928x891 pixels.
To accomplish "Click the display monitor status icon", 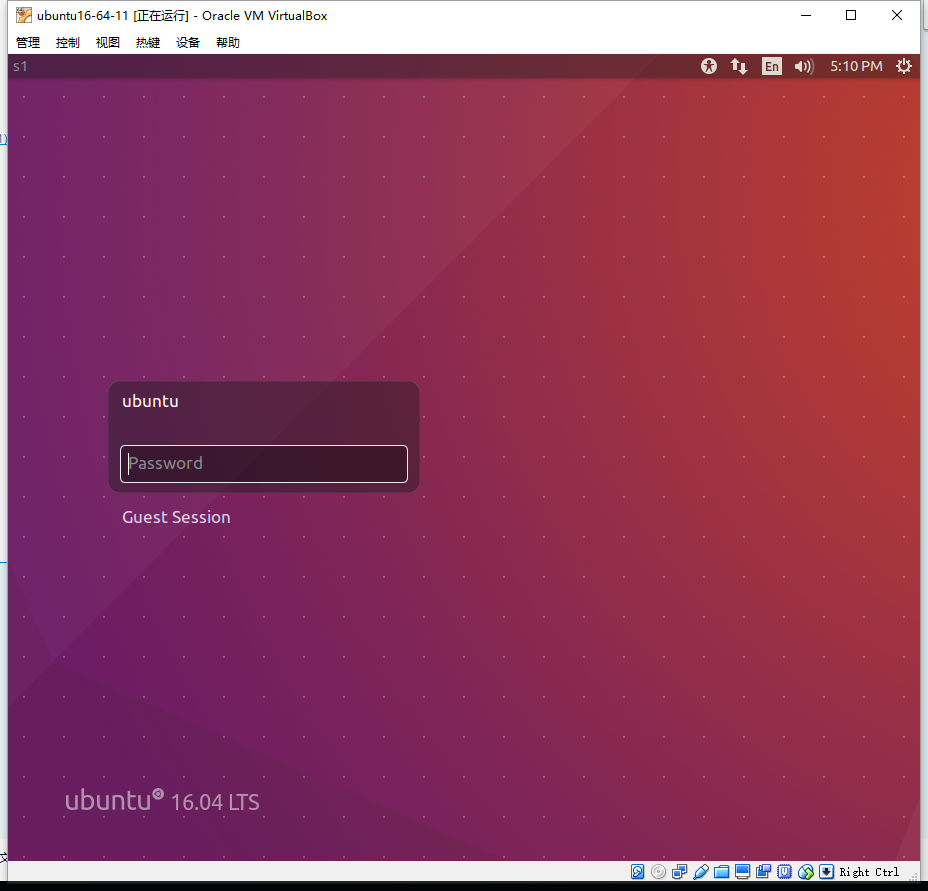I will point(742,871).
